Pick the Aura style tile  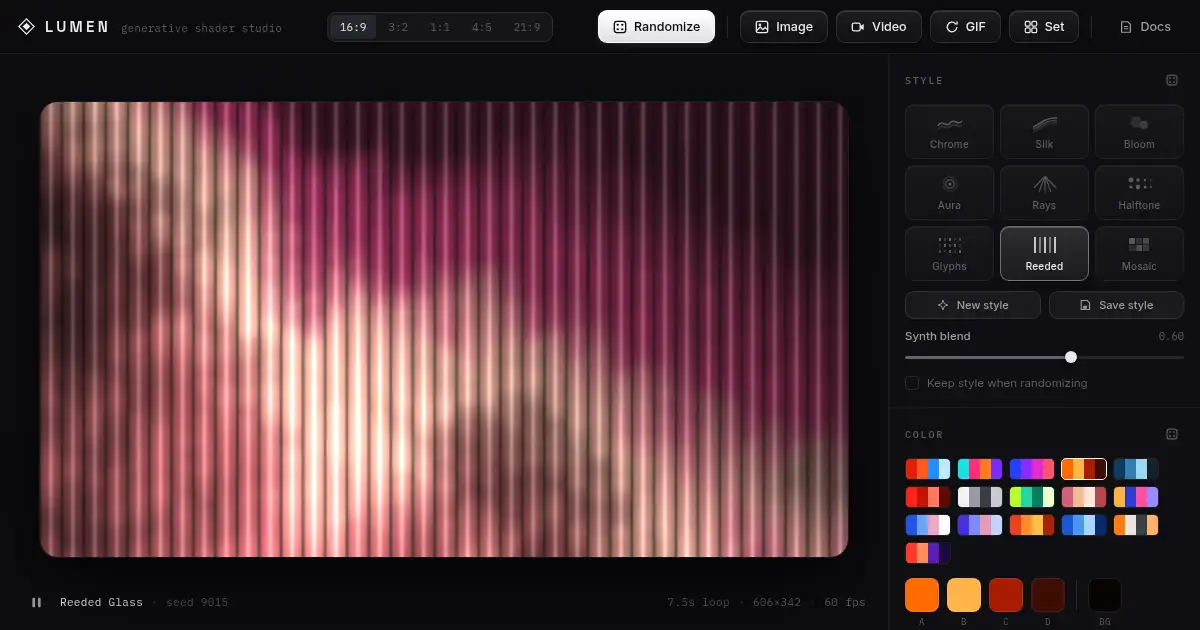[x=949, y=193]
